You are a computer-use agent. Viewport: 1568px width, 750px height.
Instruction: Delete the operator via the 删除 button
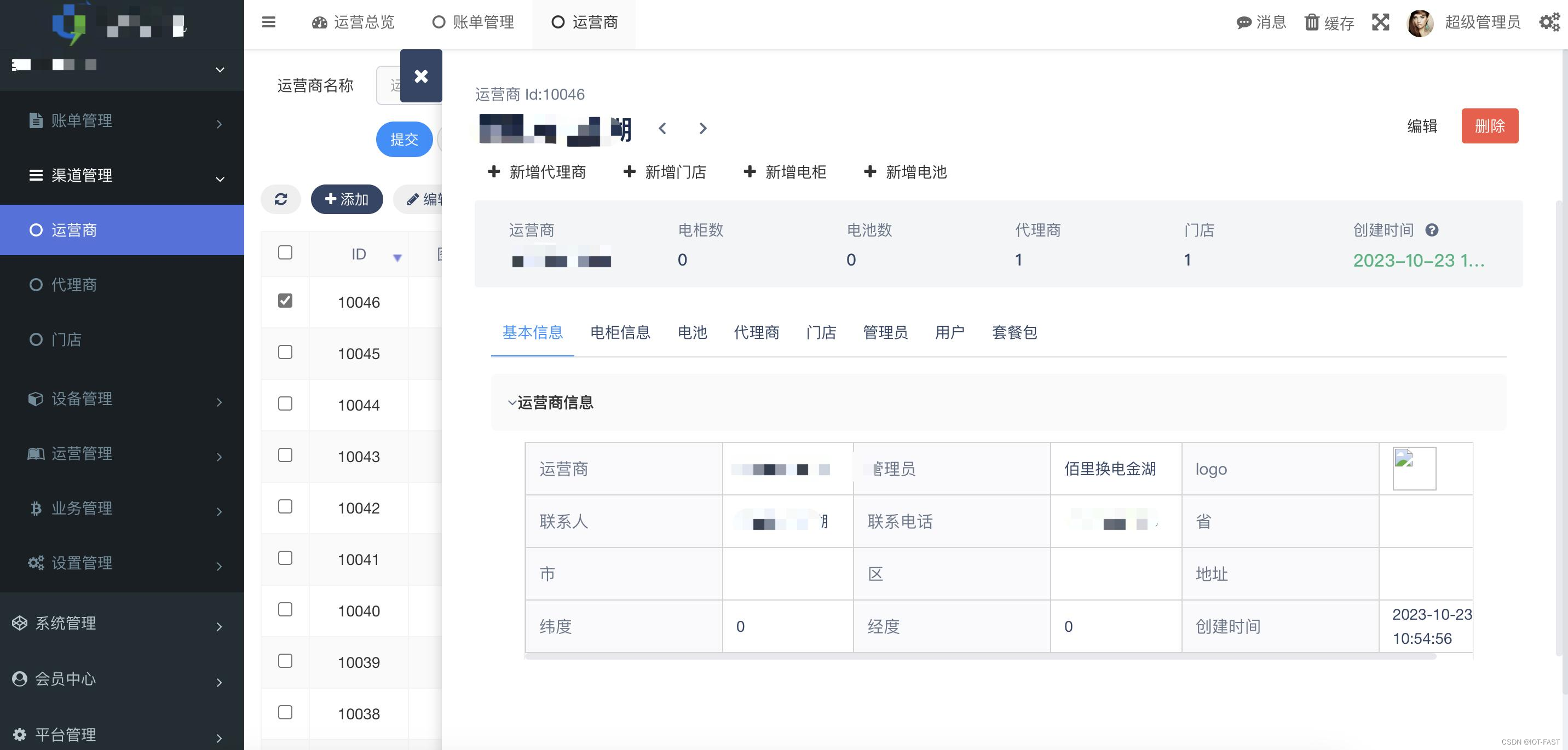pos(1490,126)
